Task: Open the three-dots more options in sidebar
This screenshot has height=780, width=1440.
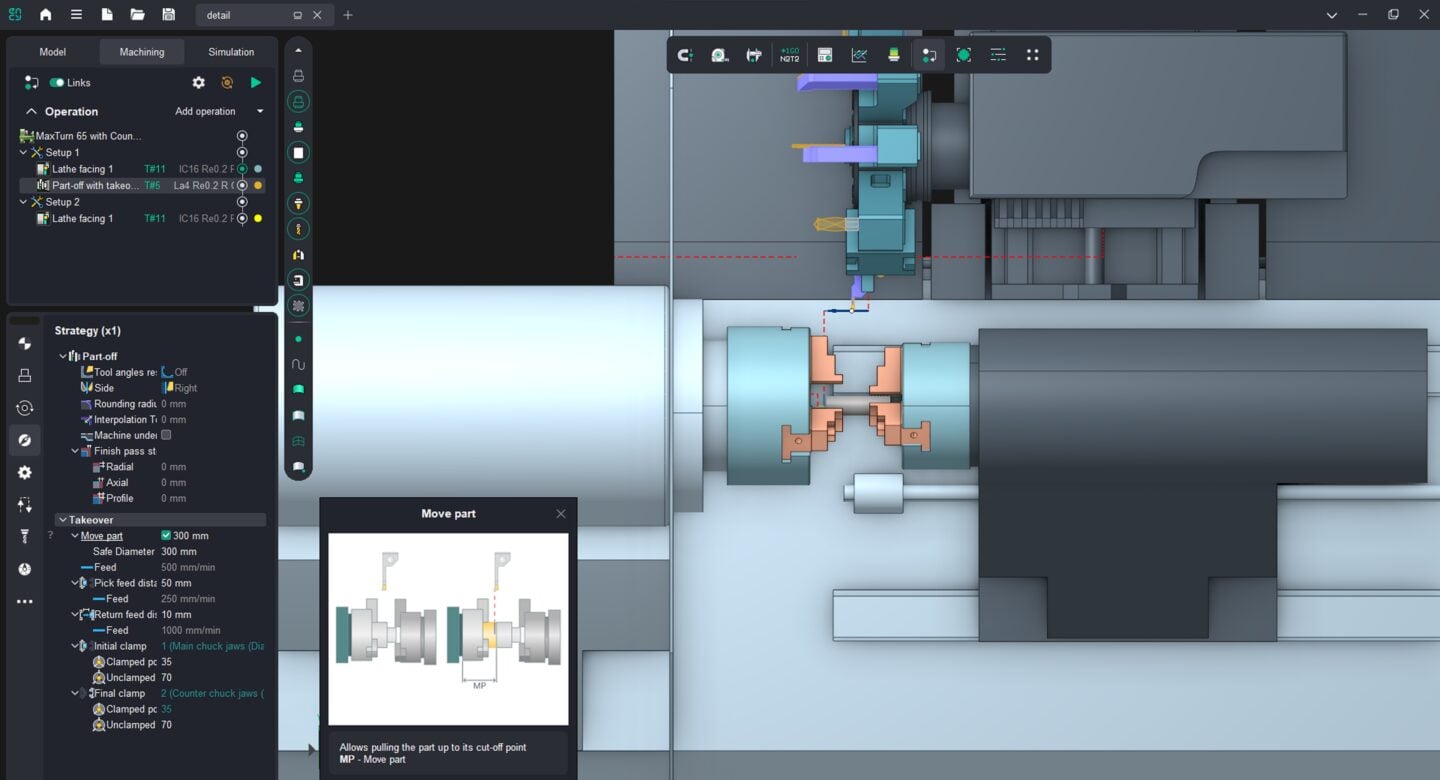Action: (25, 602)
